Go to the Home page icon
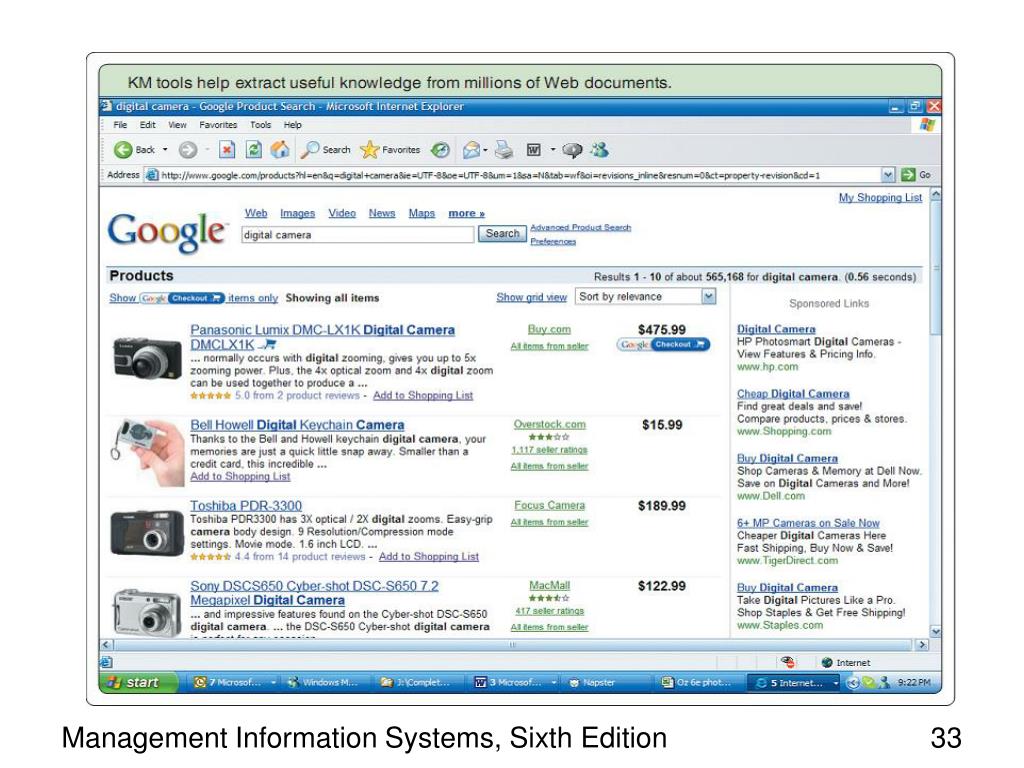Screen dimensions: 1024x768 pyautogui.click(x=280, y=150)
